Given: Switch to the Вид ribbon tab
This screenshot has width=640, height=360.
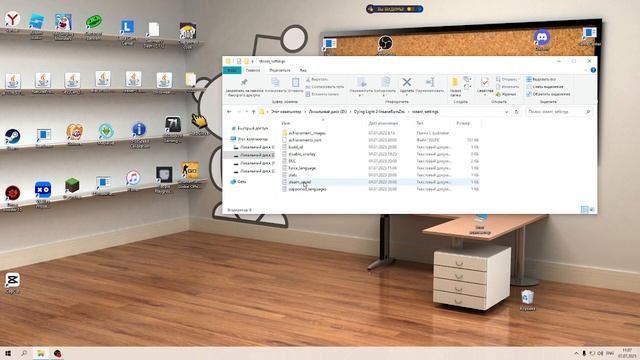Looking at the screenshot, I should click(x=303, y=70).
